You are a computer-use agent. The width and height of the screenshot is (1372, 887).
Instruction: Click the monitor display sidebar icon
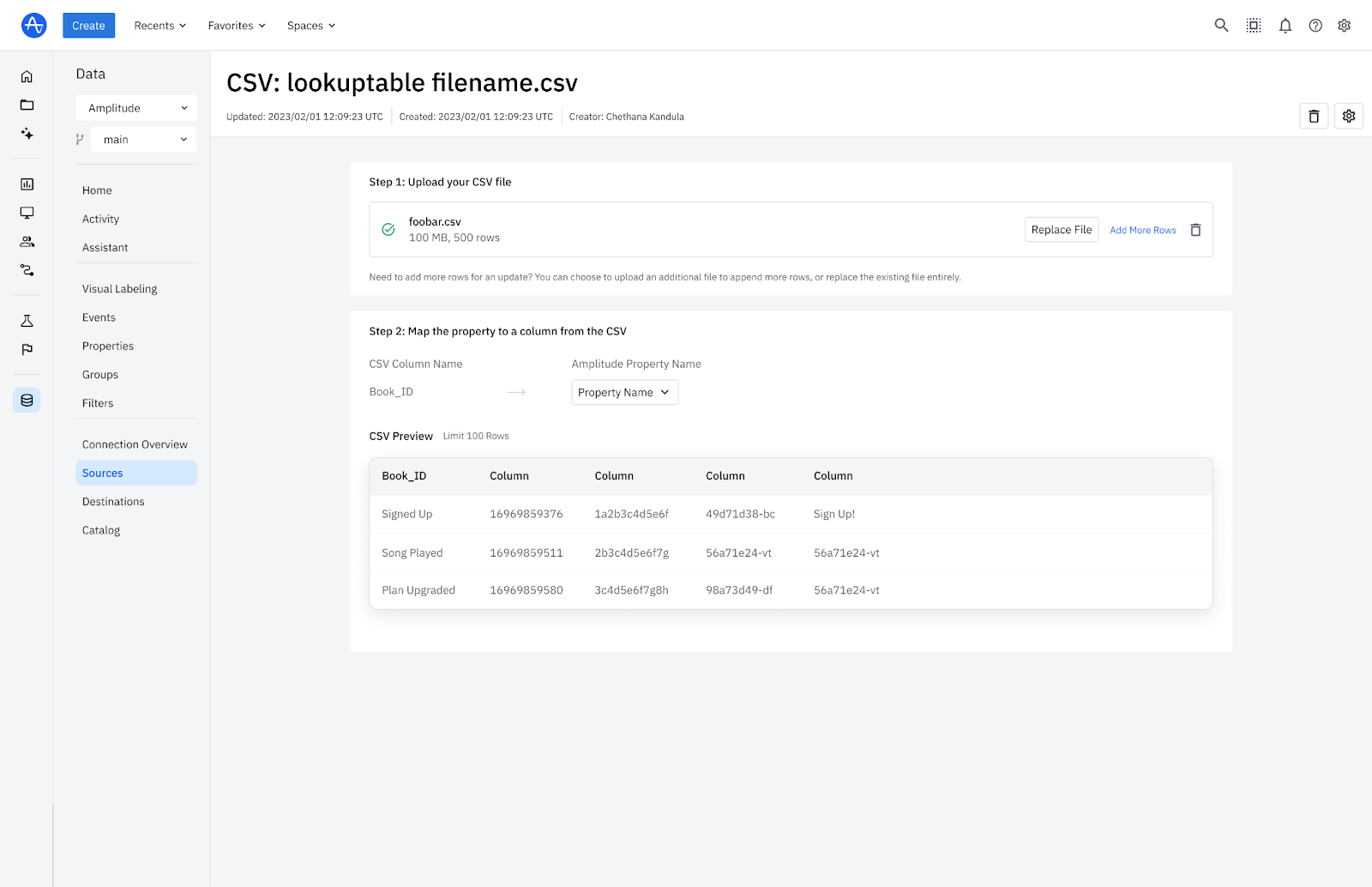27,213
